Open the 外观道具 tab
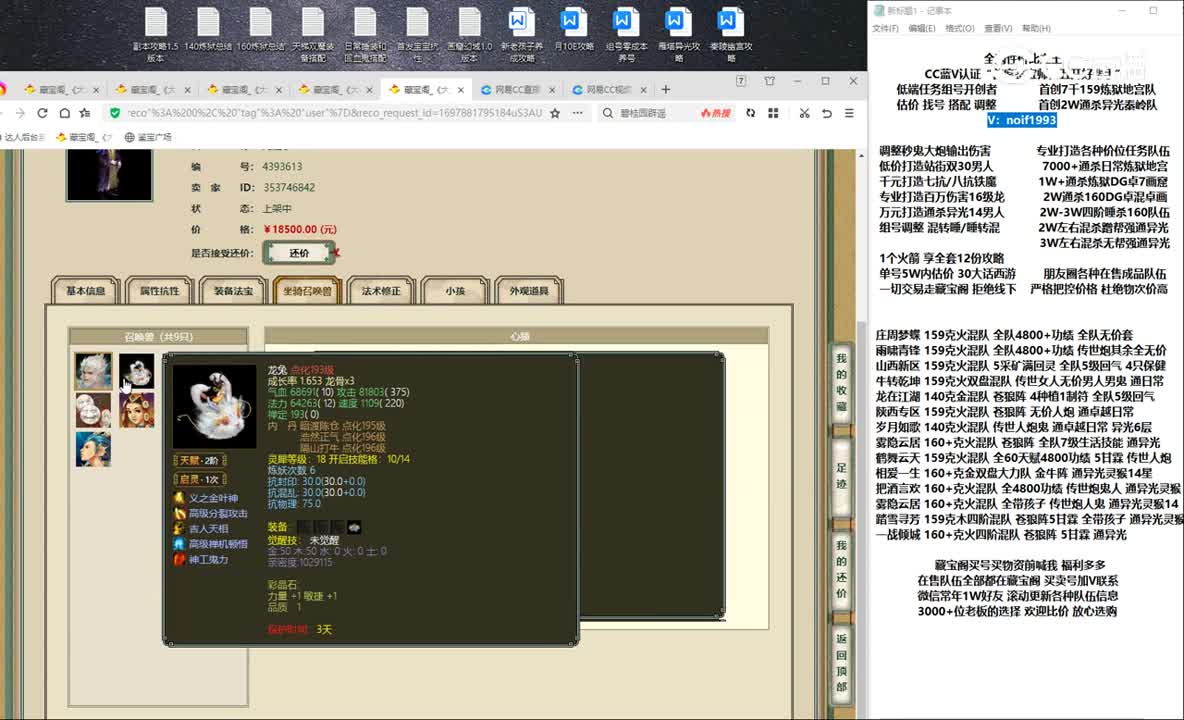The width and height of the screenshot is (1184, 720). tap(529, 291)
